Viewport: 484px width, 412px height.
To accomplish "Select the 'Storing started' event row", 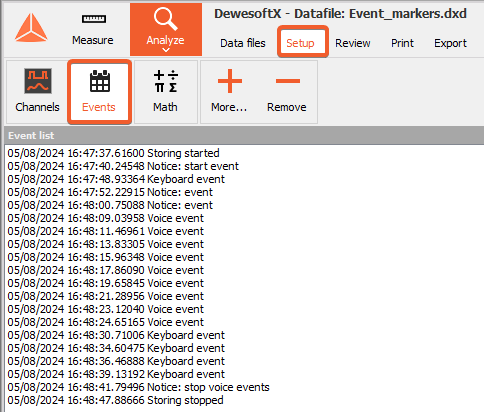I will [113, 153].
